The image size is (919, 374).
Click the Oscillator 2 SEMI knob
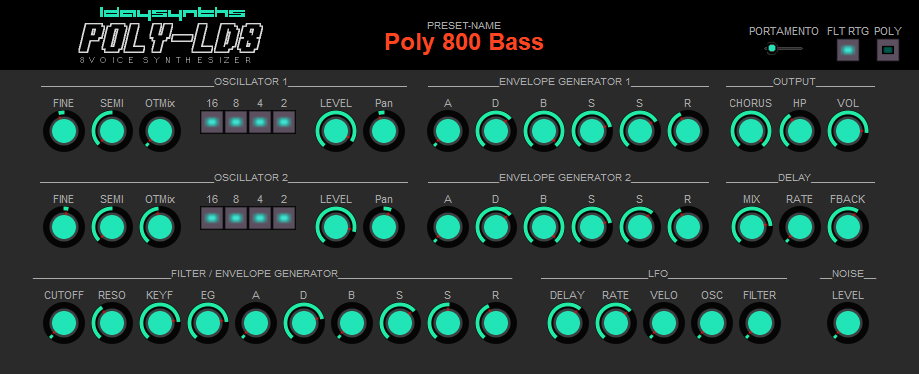pyautogui.click(x=112, y=227)
